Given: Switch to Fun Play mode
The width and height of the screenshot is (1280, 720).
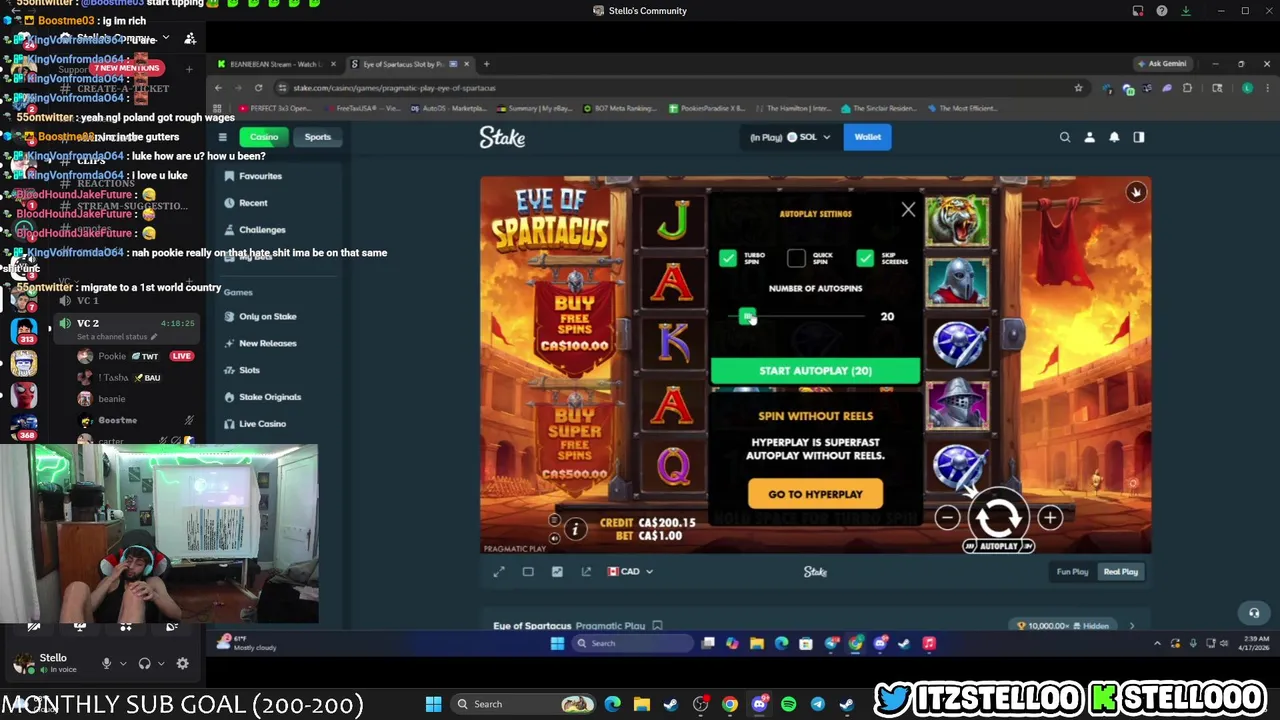Looking at the screenshot, I should click(1072, 572).
